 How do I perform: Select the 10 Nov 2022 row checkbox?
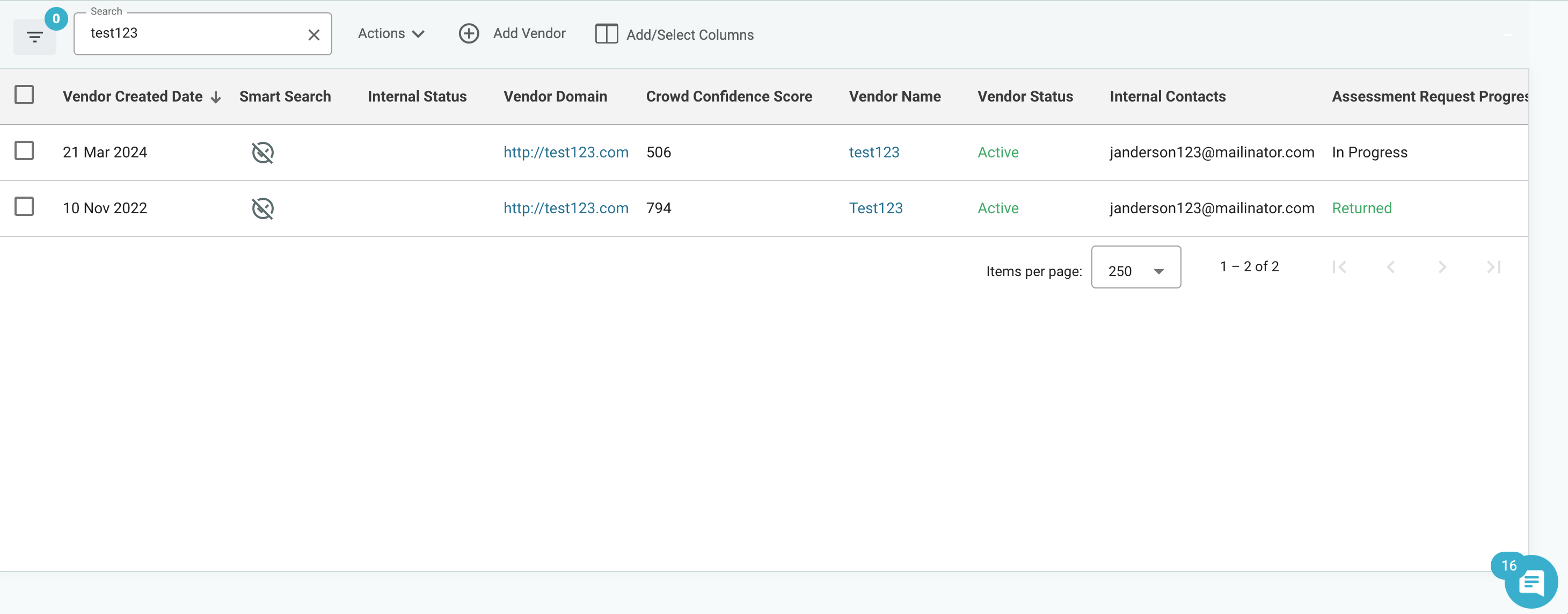24,207
